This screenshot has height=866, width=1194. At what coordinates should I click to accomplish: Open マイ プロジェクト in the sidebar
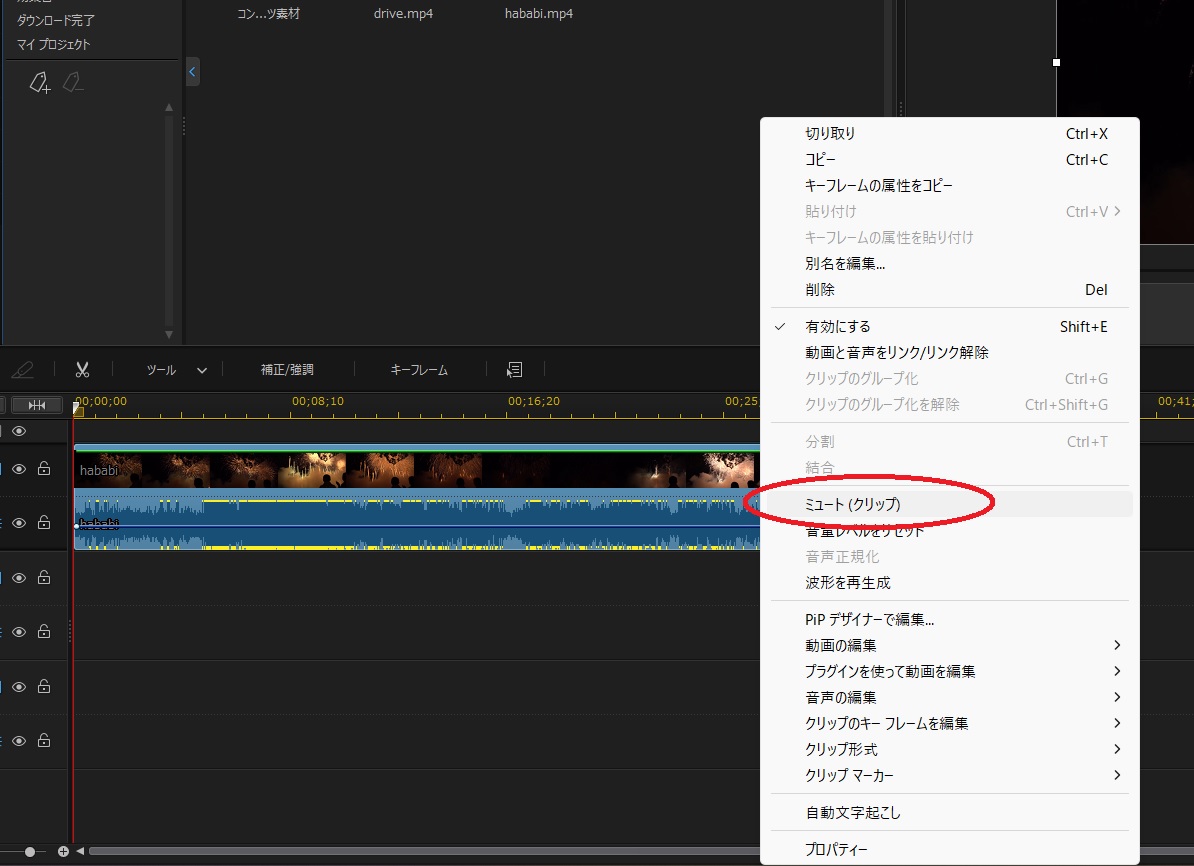tap(53, 45)
